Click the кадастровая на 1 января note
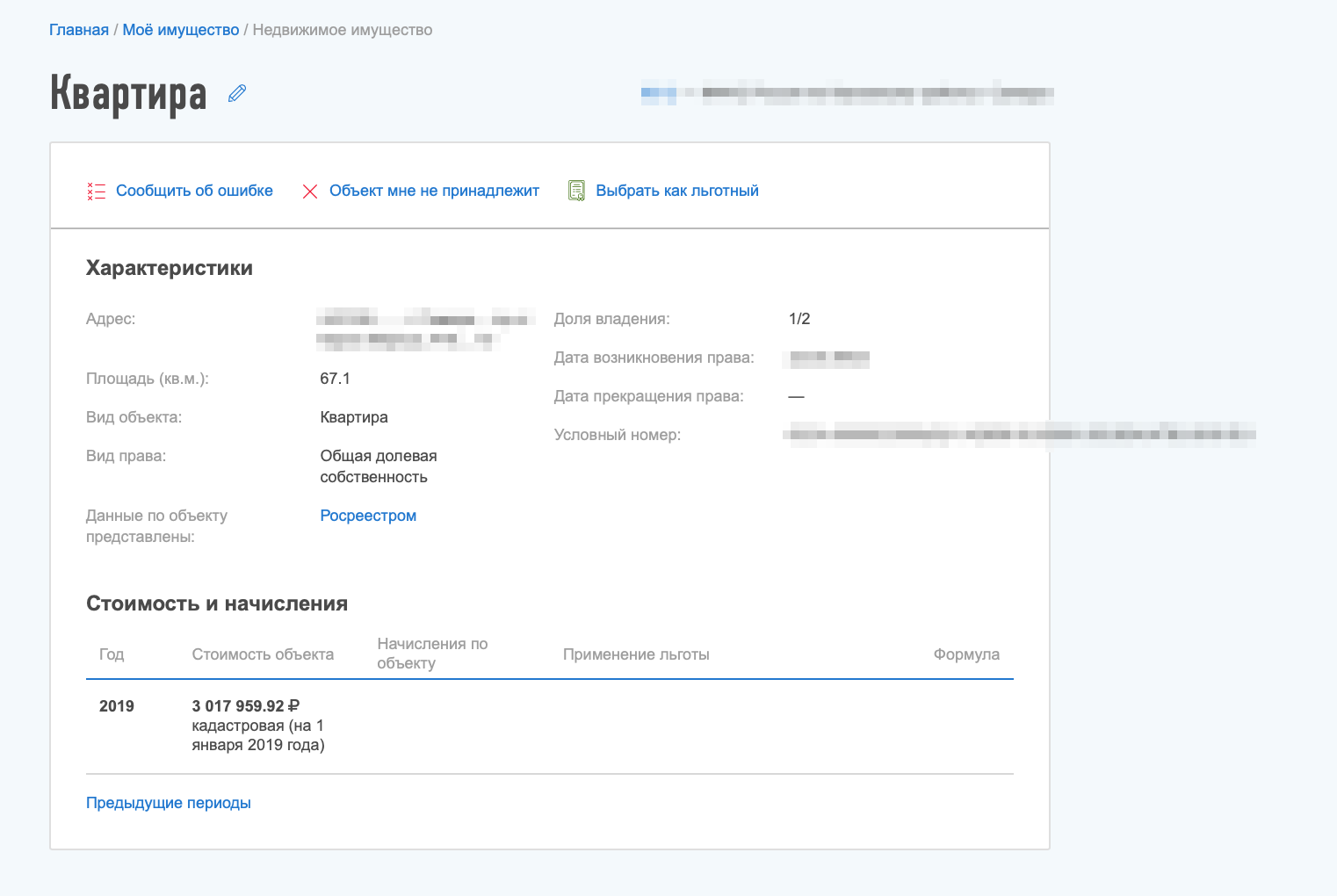This screenshot has height=896, width=1337. (258, 735)
